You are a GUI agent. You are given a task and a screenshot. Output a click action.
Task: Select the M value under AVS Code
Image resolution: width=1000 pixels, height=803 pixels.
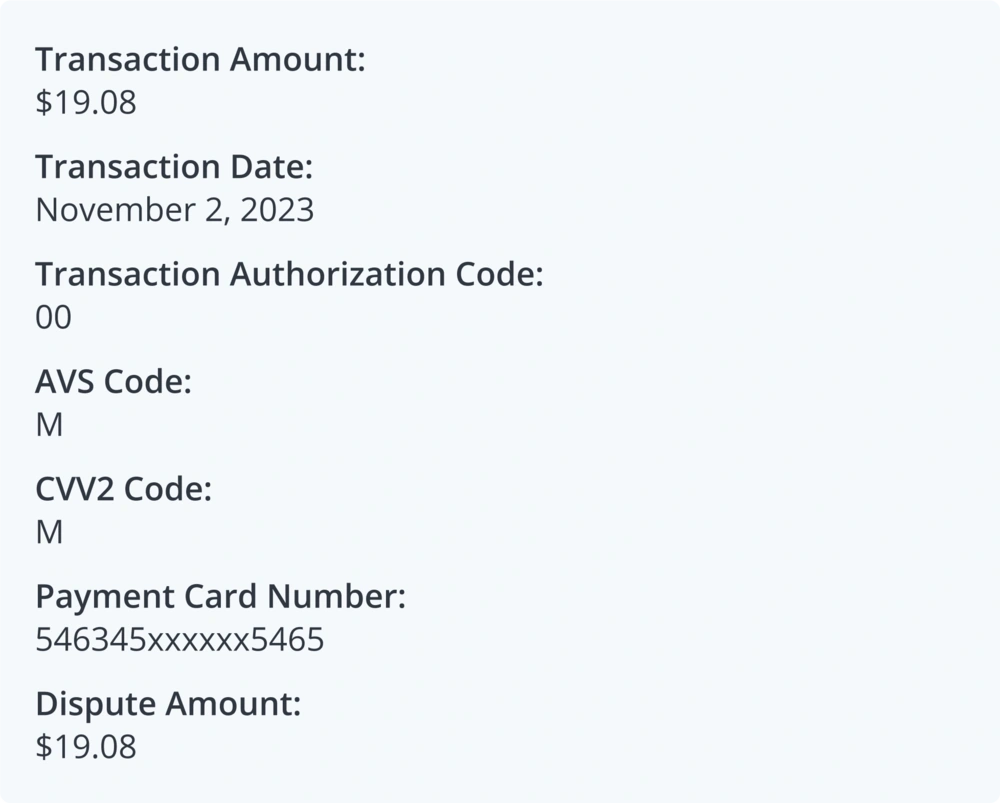49,425
